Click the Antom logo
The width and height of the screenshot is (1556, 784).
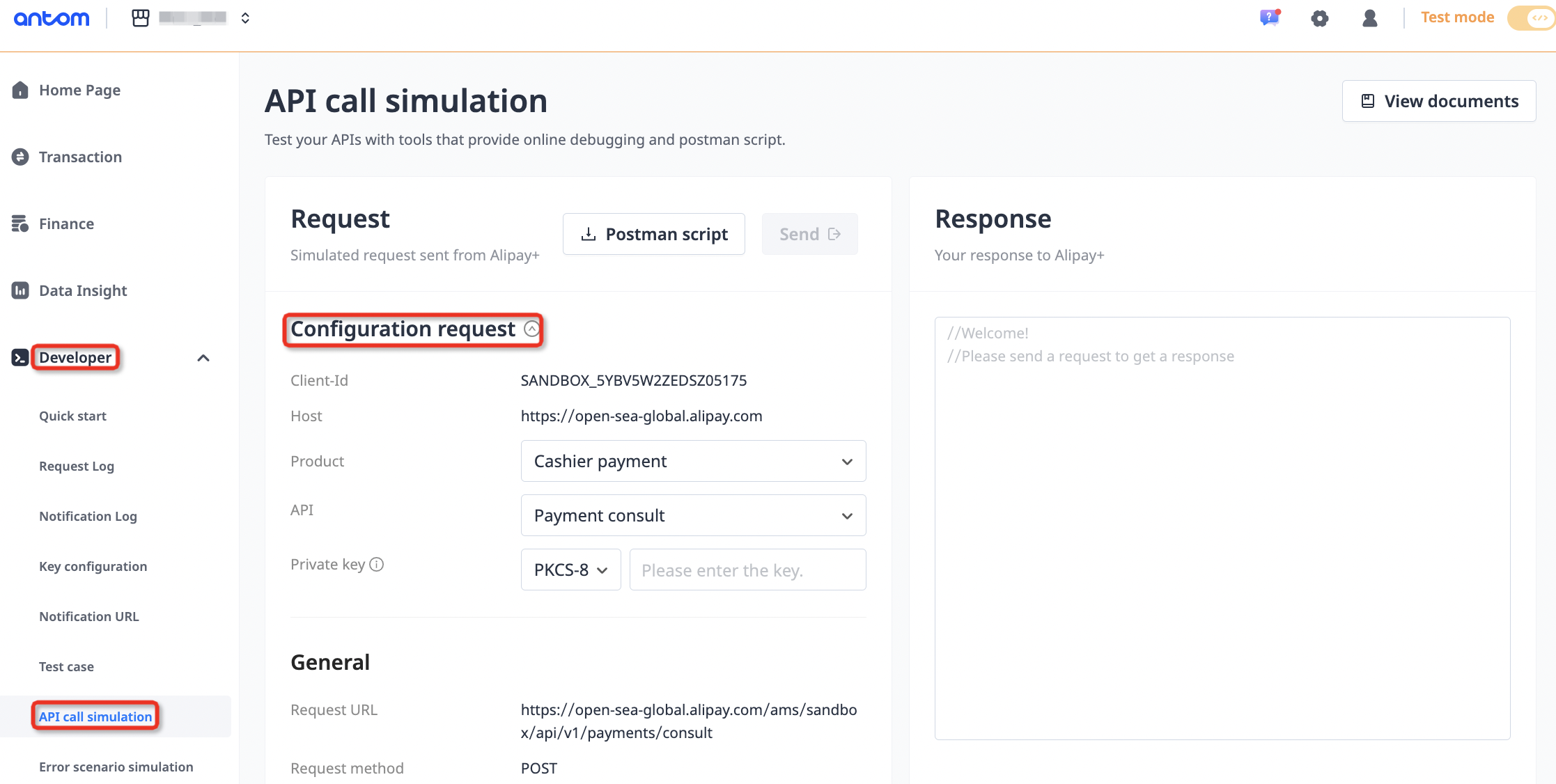(x=52, y=18)
